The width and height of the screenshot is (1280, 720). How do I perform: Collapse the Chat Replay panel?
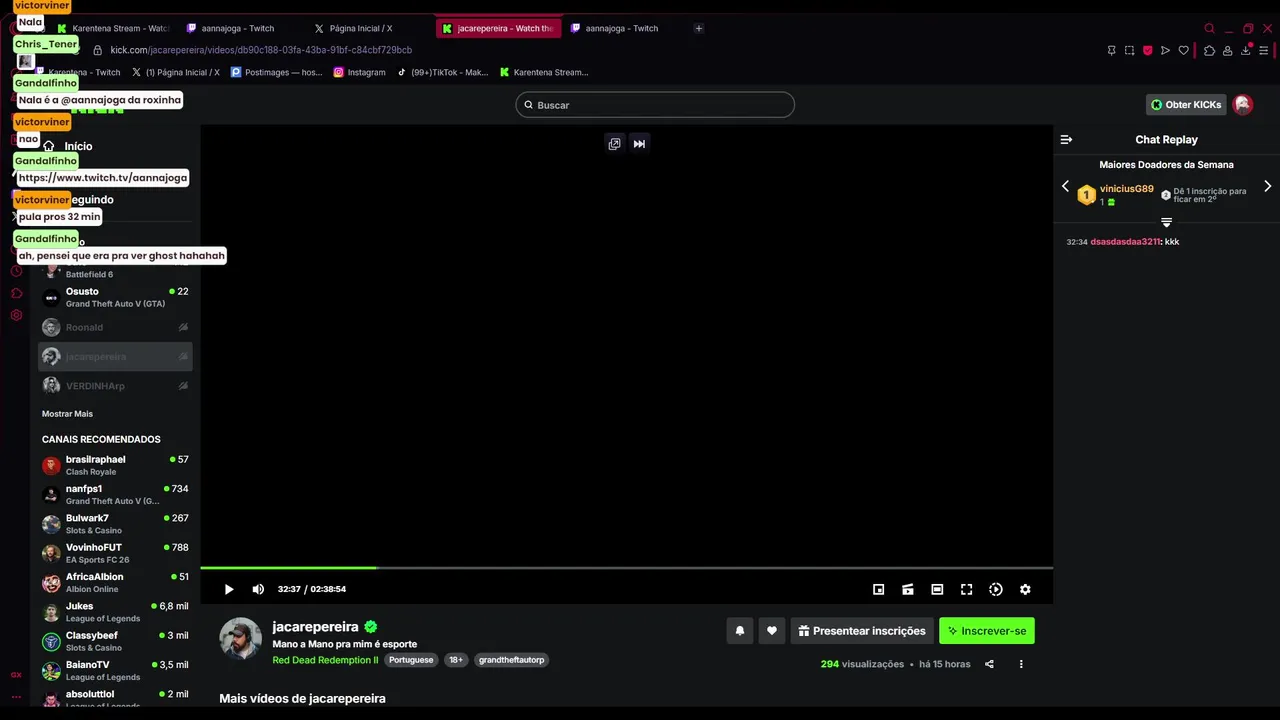(1066, 140)
